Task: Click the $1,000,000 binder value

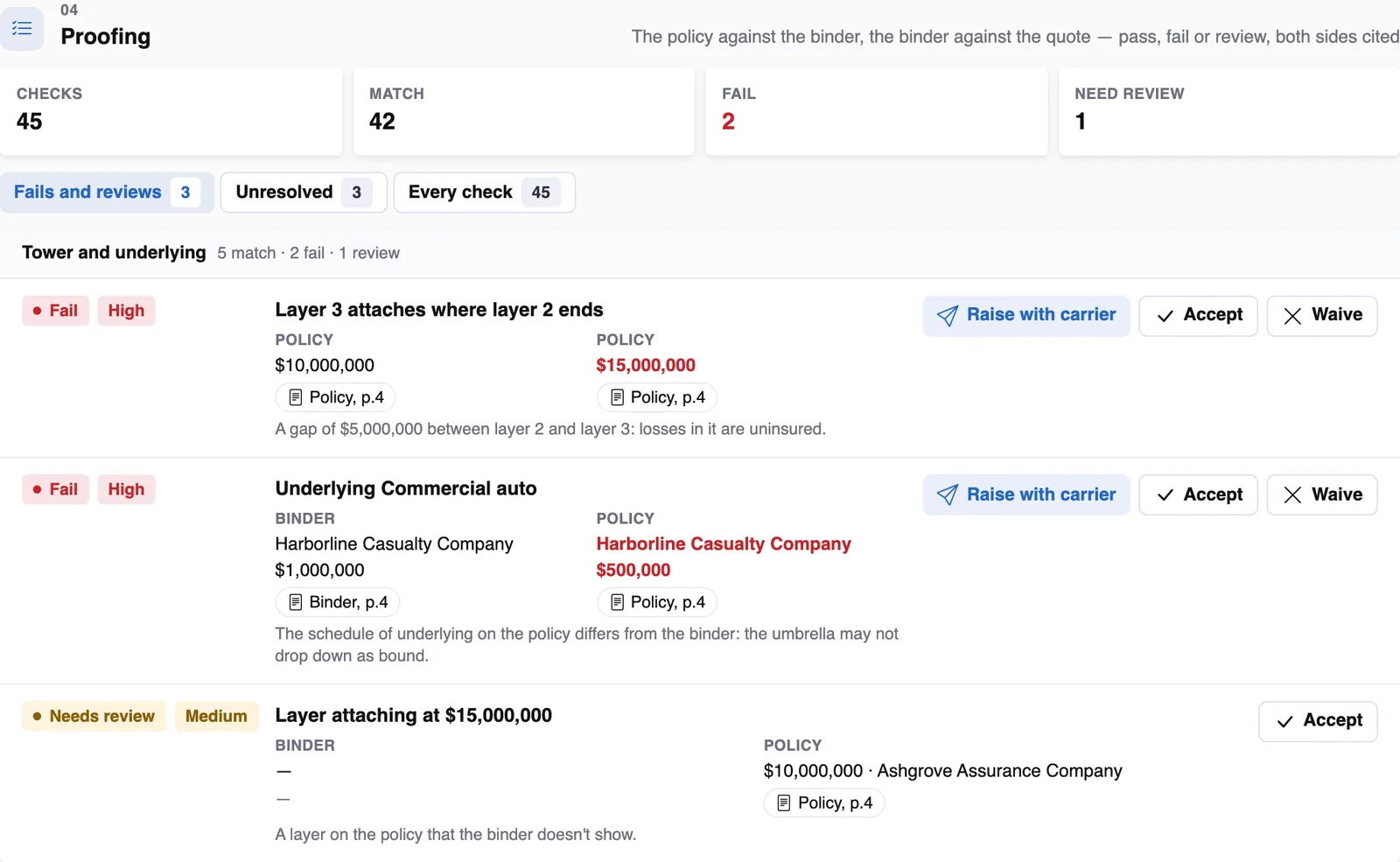Action: click(319, 571)
